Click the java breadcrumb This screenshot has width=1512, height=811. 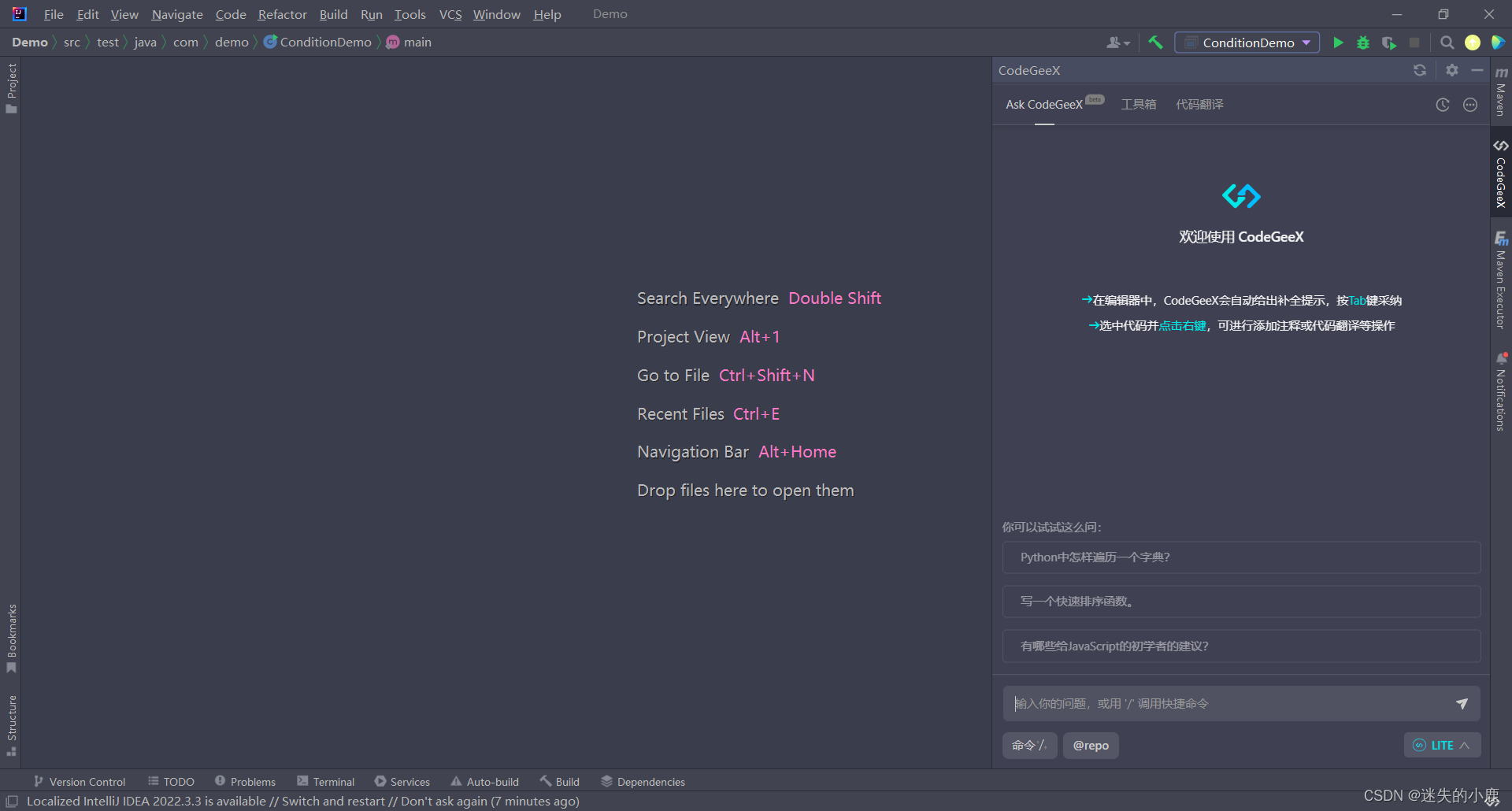(145, 43)
